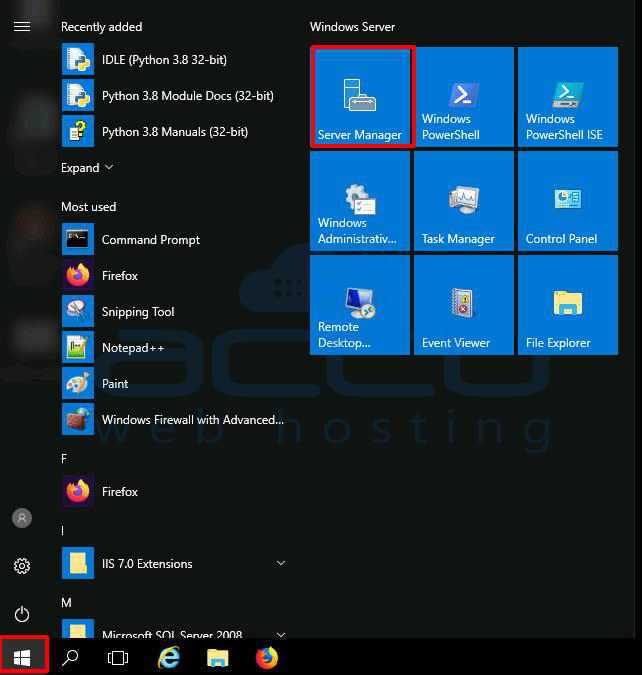This screenshot has height=675, width=642.
Task: Click the Recently added heading
Action: pyautogui.click(x=102, y=27)
